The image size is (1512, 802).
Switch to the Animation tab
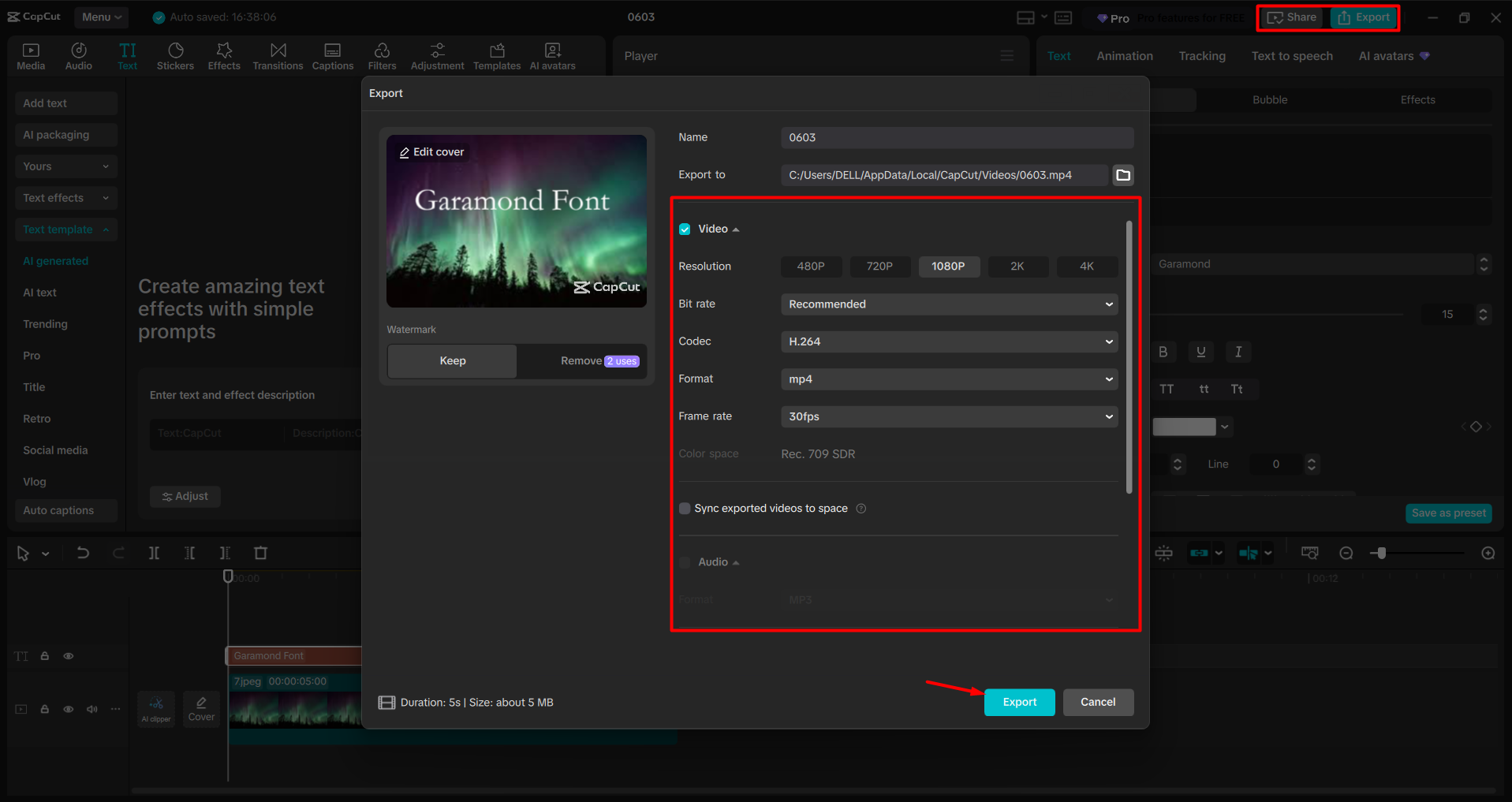1124,55
